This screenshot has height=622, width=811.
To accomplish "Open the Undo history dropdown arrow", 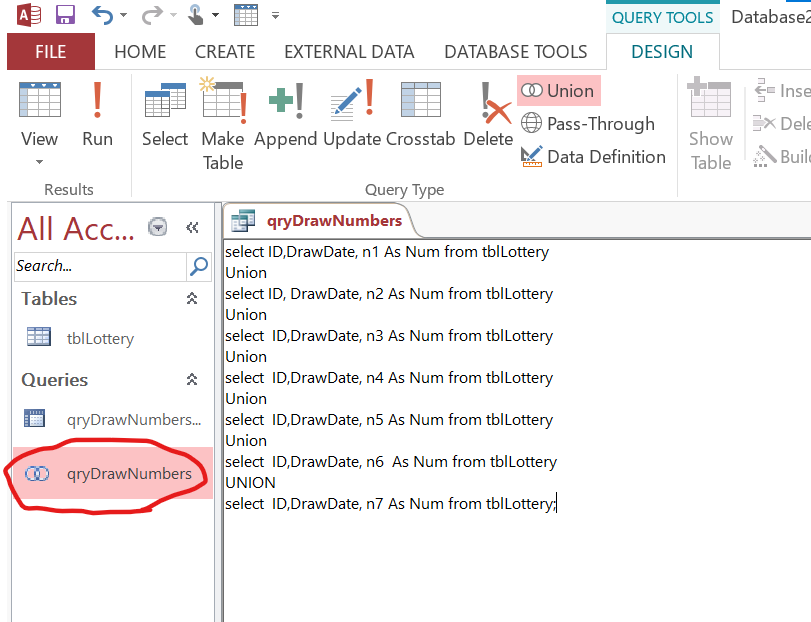I will [x=123, y=15].
